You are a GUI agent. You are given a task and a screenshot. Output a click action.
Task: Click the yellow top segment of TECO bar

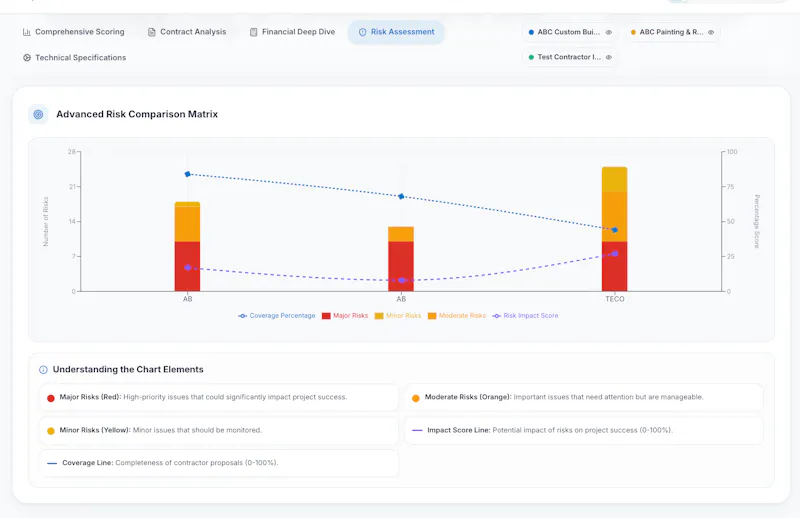614,180
